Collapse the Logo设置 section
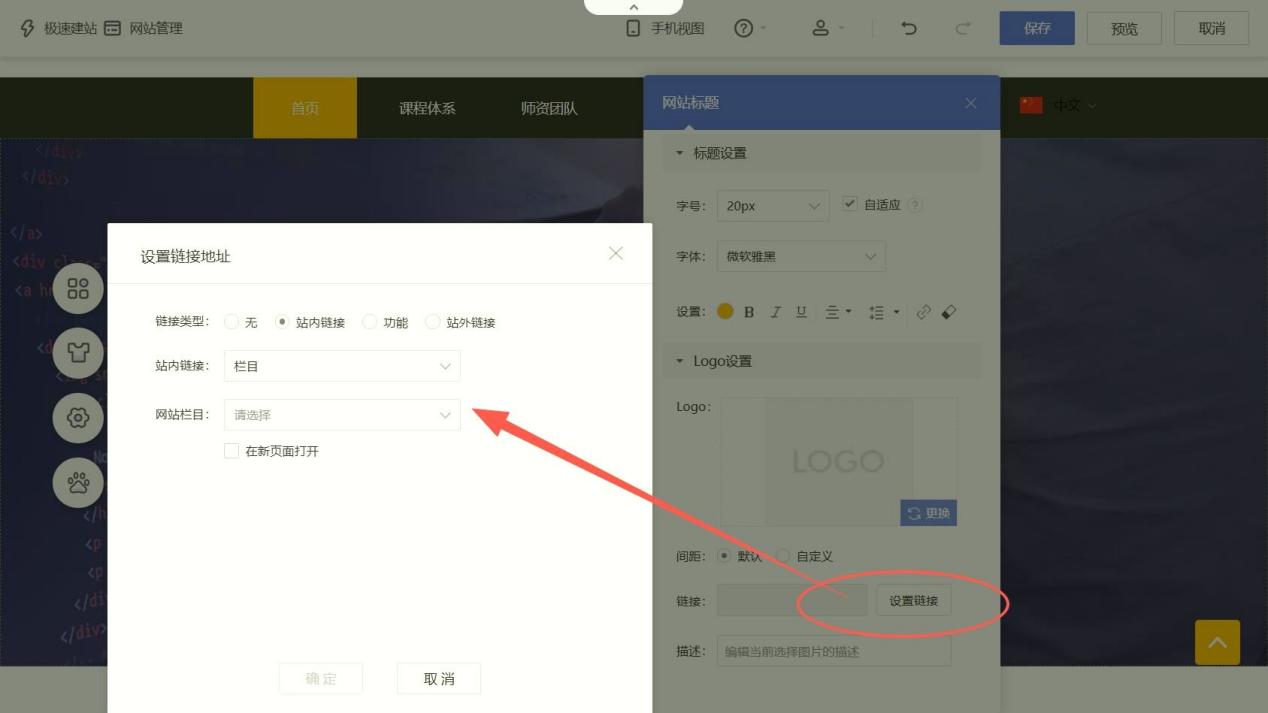Viewport: 1268px width, 713px height. (822, 361)
